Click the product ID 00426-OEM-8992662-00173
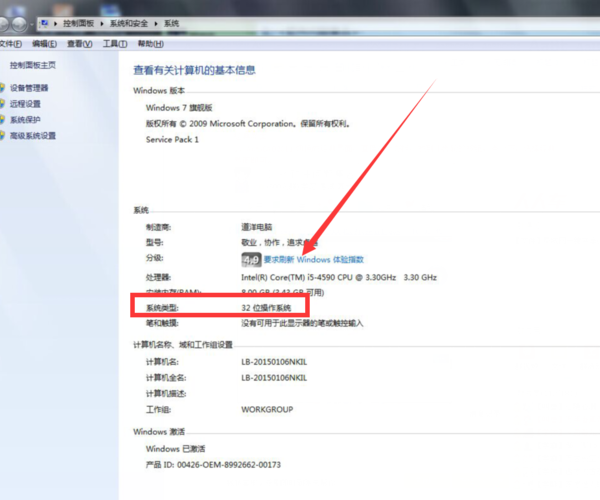600x500 pixels. 229,465
